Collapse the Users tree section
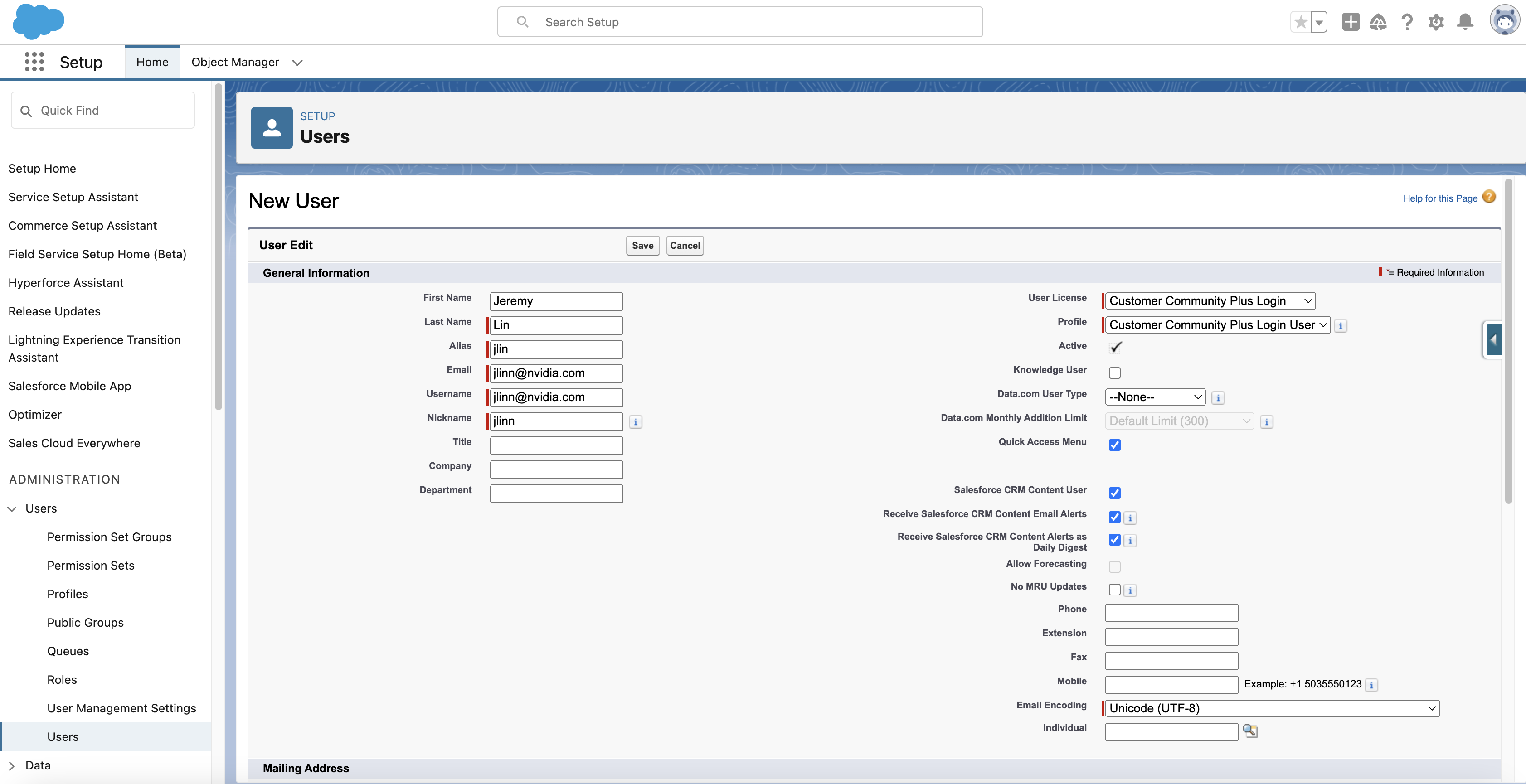This screenshot has width=1526, height=784. pos(12,508)
